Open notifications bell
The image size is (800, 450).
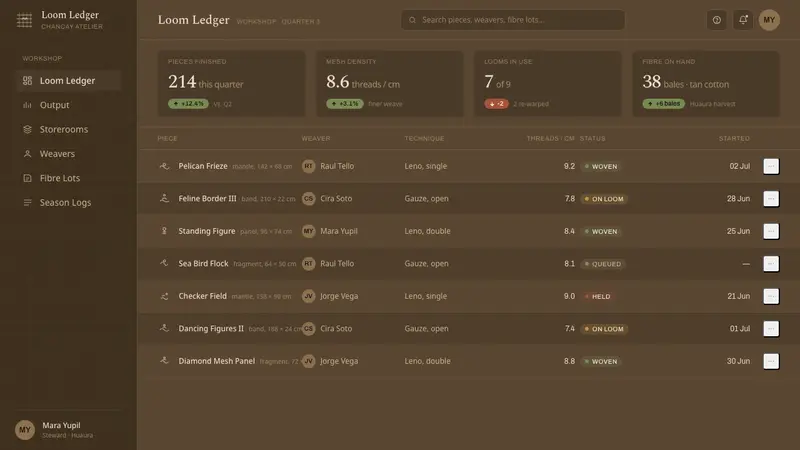743,20
